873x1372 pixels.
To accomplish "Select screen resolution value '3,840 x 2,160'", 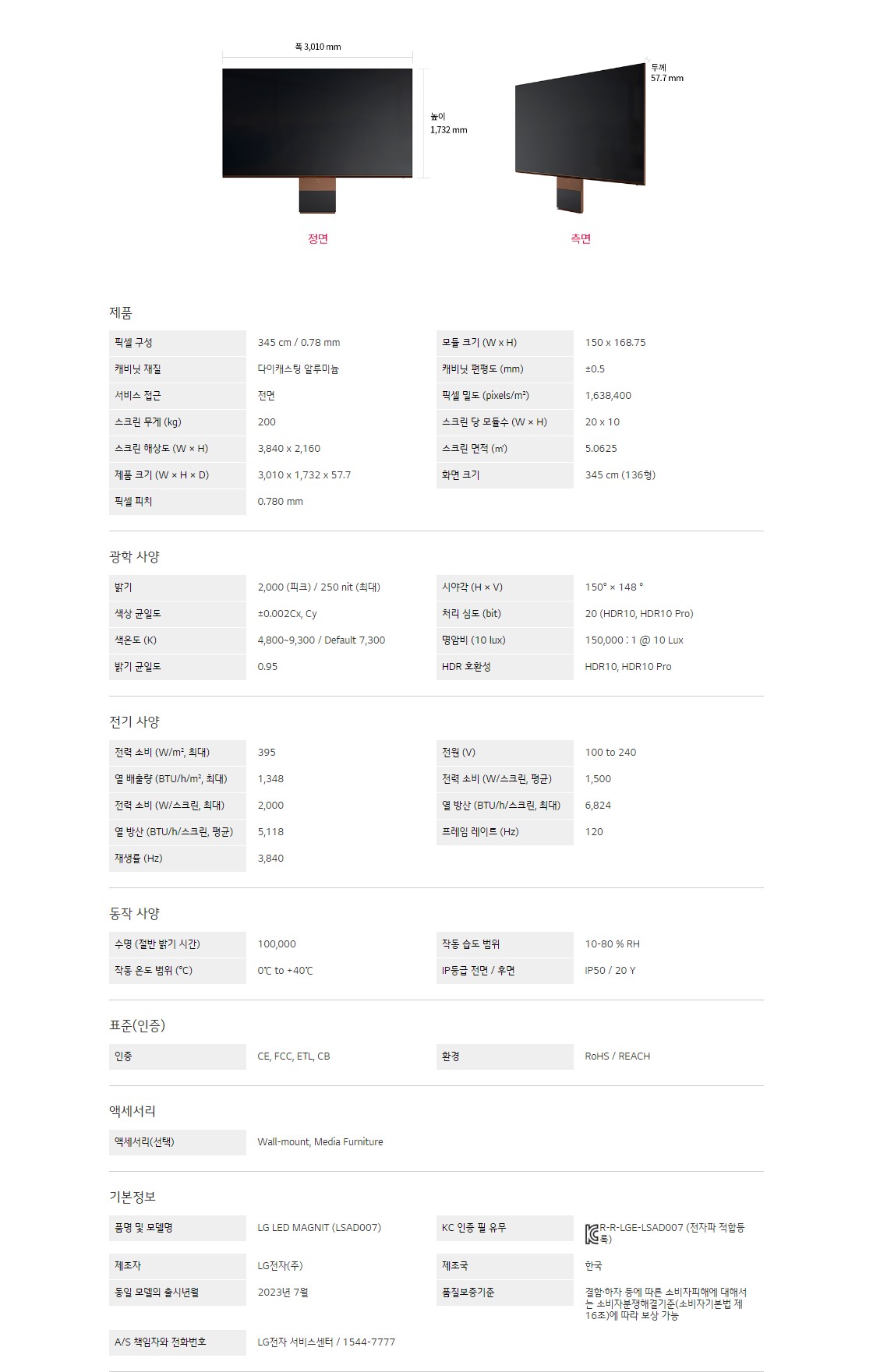I will (288, 449).
